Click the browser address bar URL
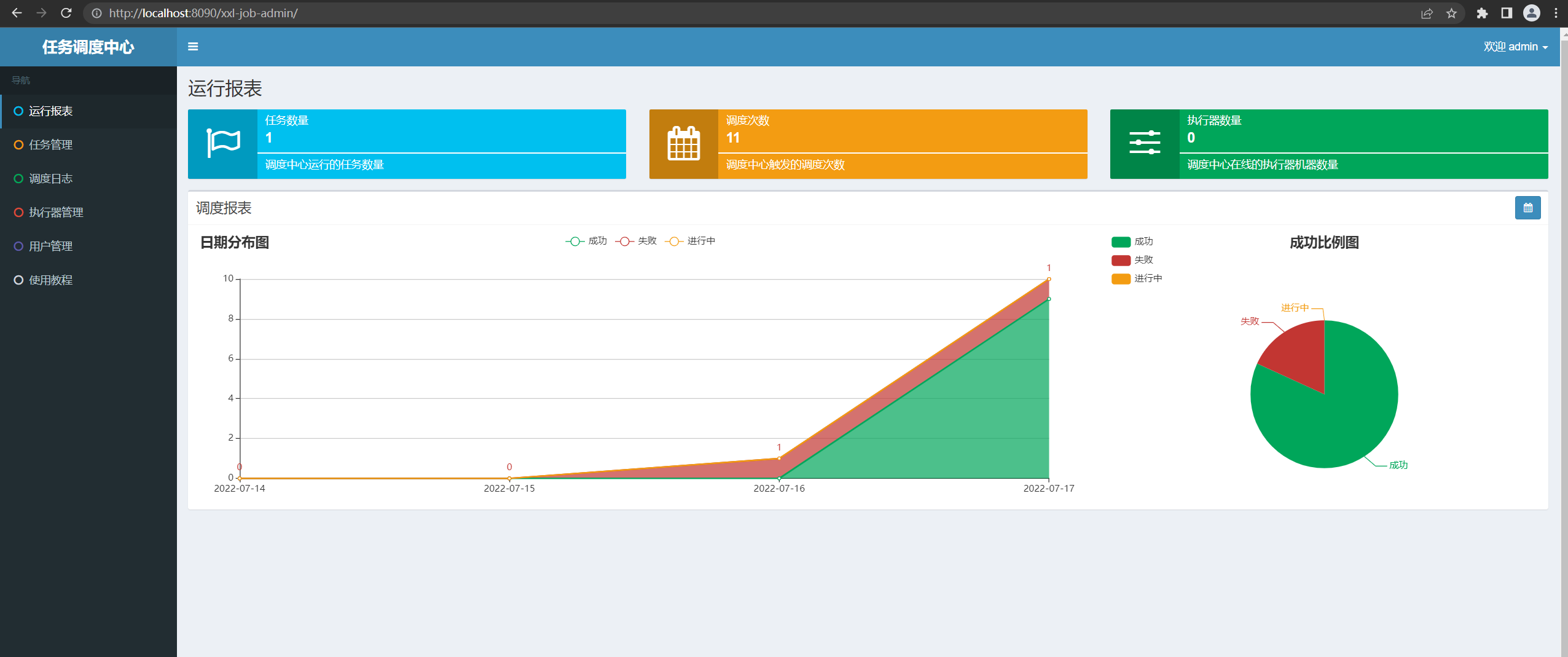The width and height of the screenshot is (1568, 657). point(203,13)
